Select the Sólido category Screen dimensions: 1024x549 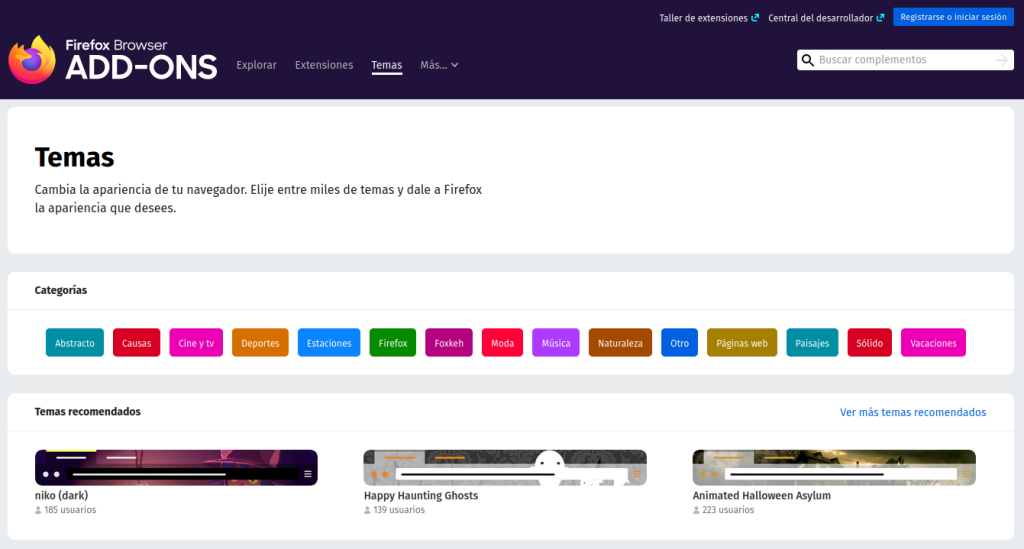(x=869, y=343)
